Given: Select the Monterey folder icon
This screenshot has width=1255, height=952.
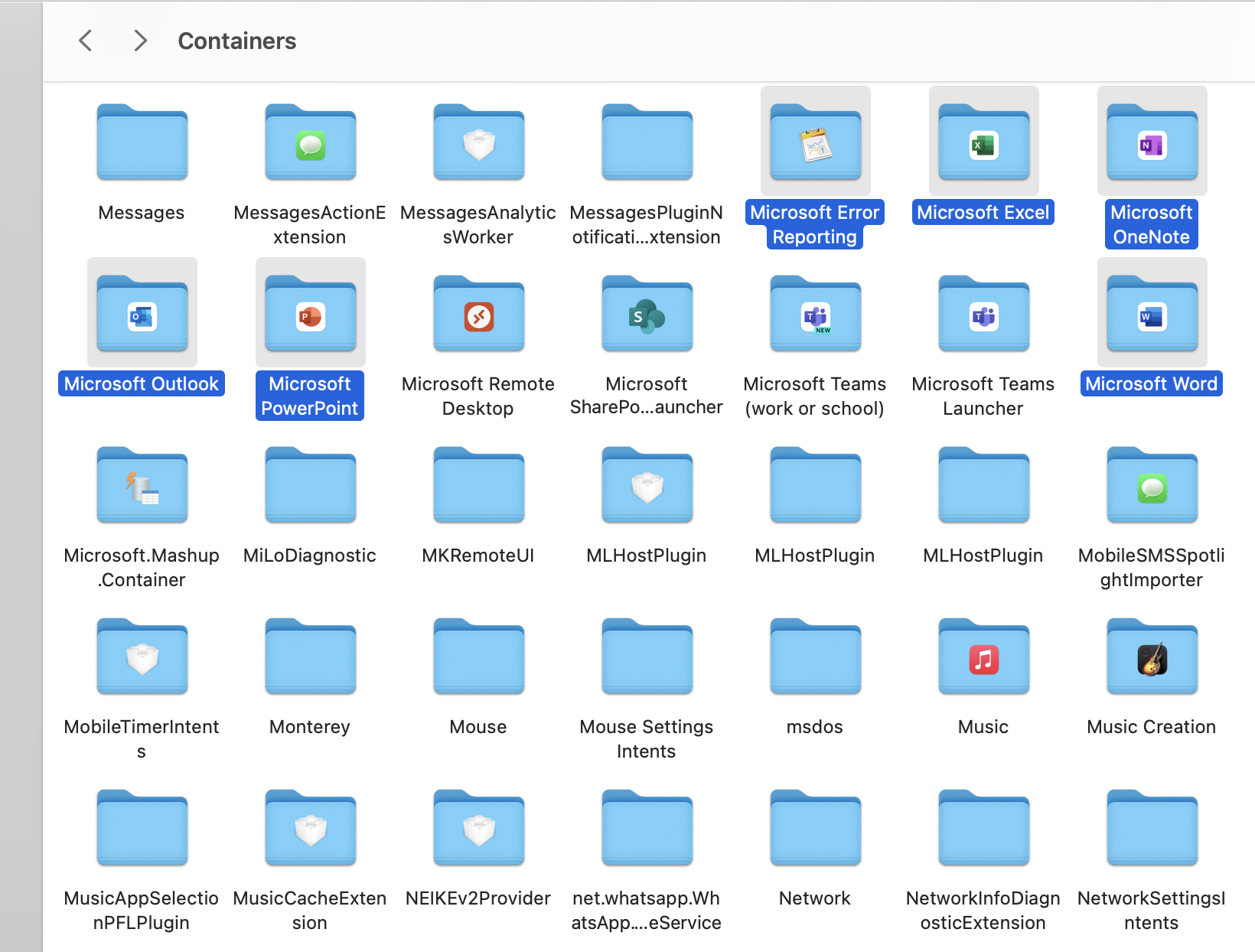Looking at the screenshot, I should point(311,656).
